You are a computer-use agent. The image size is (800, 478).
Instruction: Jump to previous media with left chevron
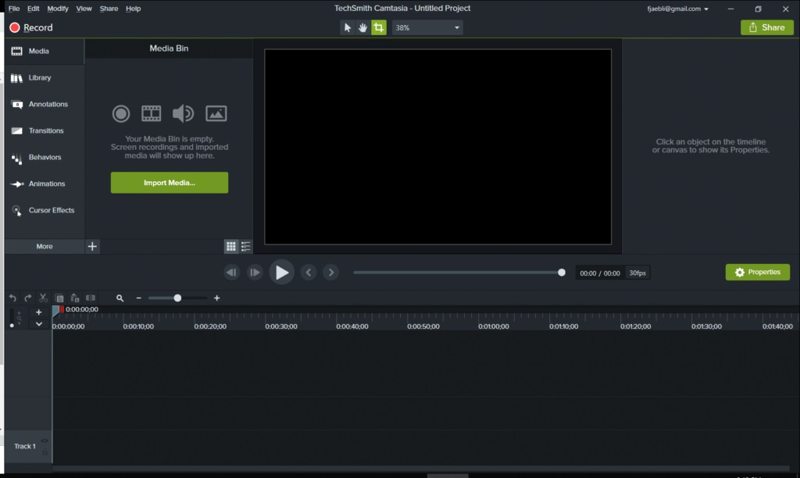click(x=308, y=272)
